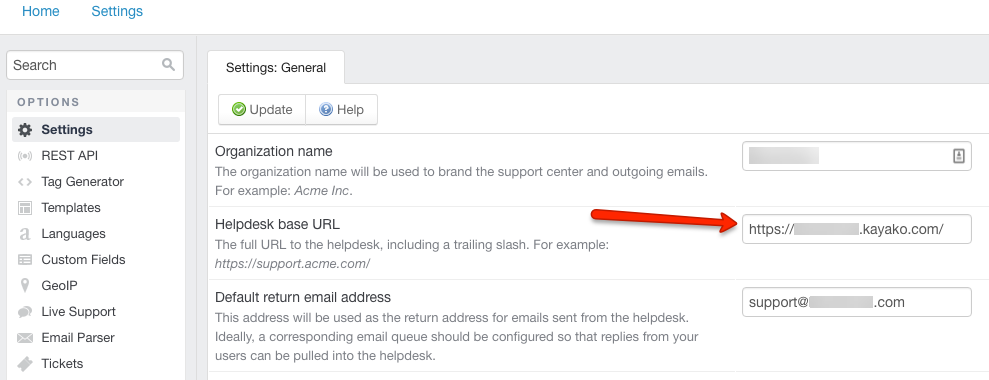Screen dimensions: 989x380
Task: Open Templates using its layout icon
Action: [x=25, y=208]
